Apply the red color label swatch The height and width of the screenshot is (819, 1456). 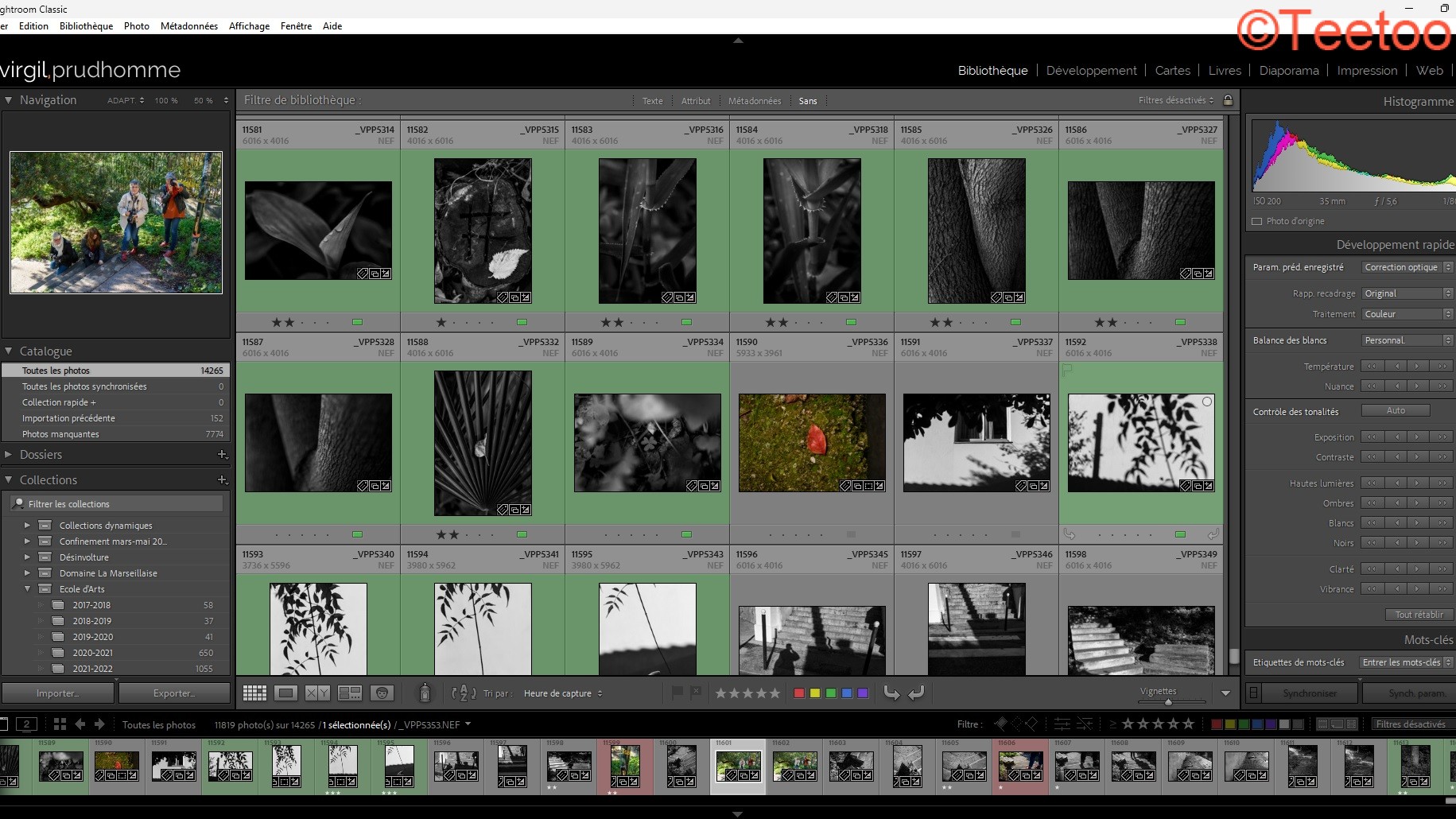(x=799, y=693)
